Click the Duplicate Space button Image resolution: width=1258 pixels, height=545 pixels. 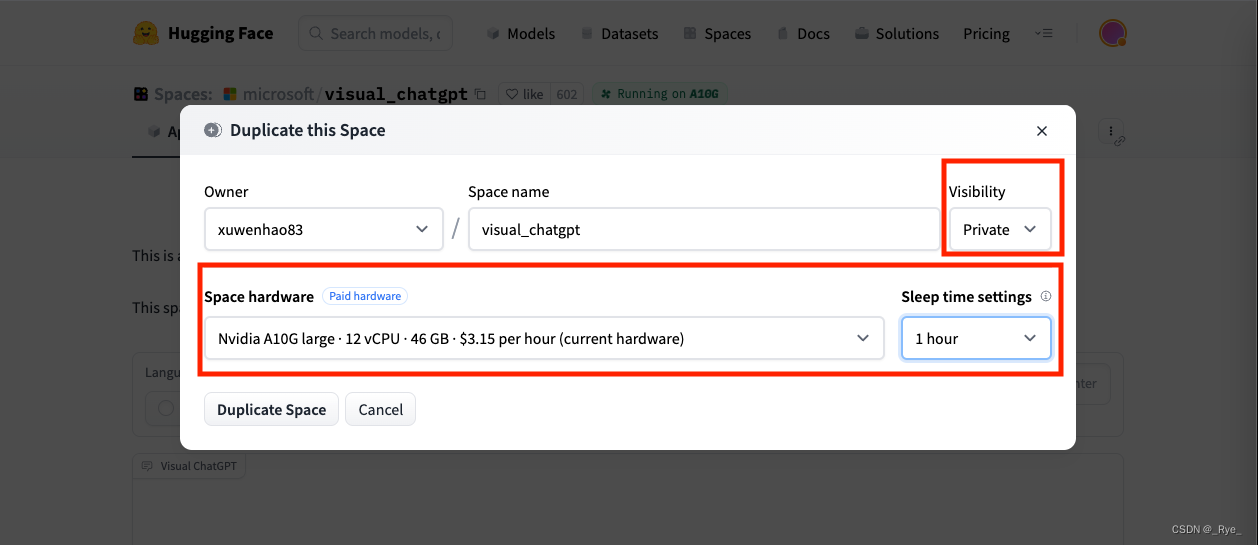pyautogui.click(x=271, y=409)
